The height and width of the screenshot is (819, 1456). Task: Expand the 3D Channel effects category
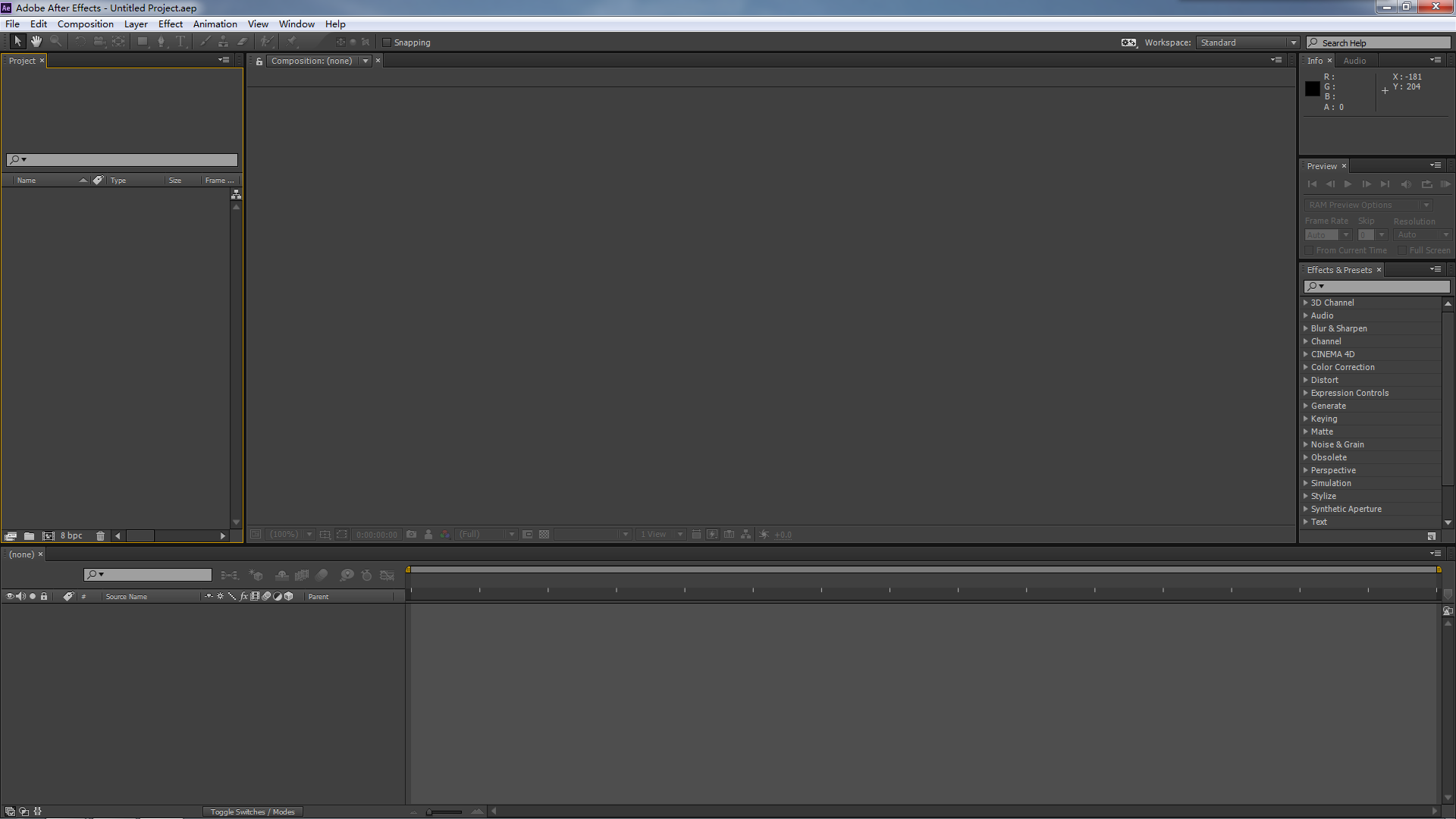(x=1306, y=303)
